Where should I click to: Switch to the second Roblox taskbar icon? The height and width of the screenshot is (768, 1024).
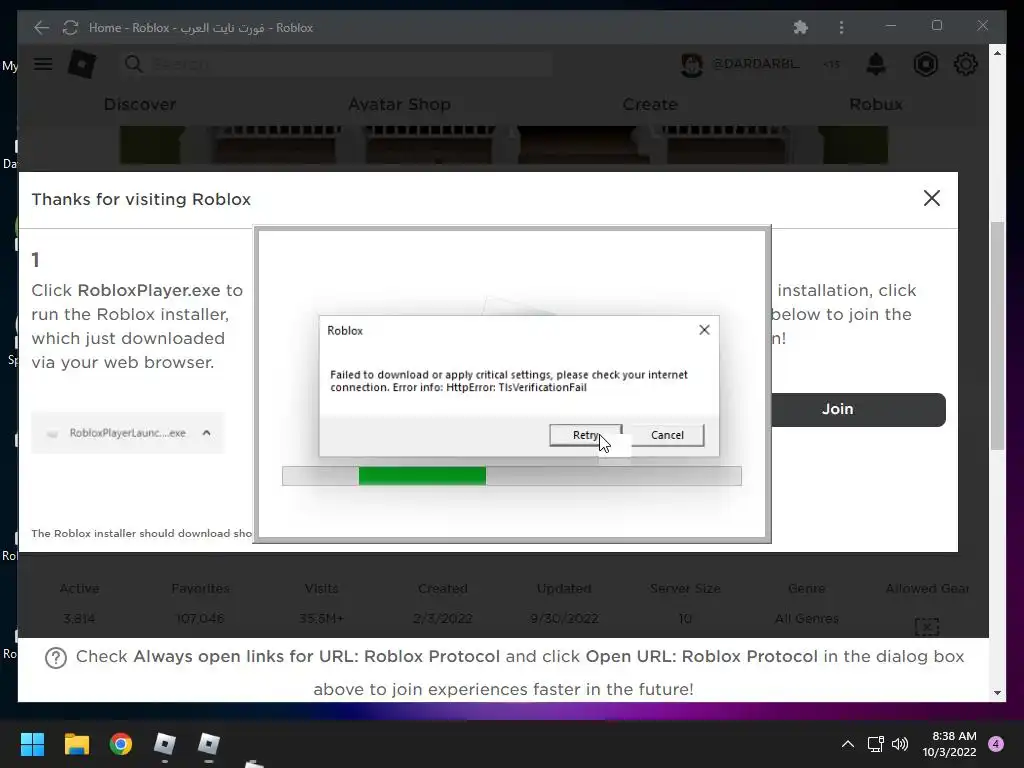click(208, 744)
